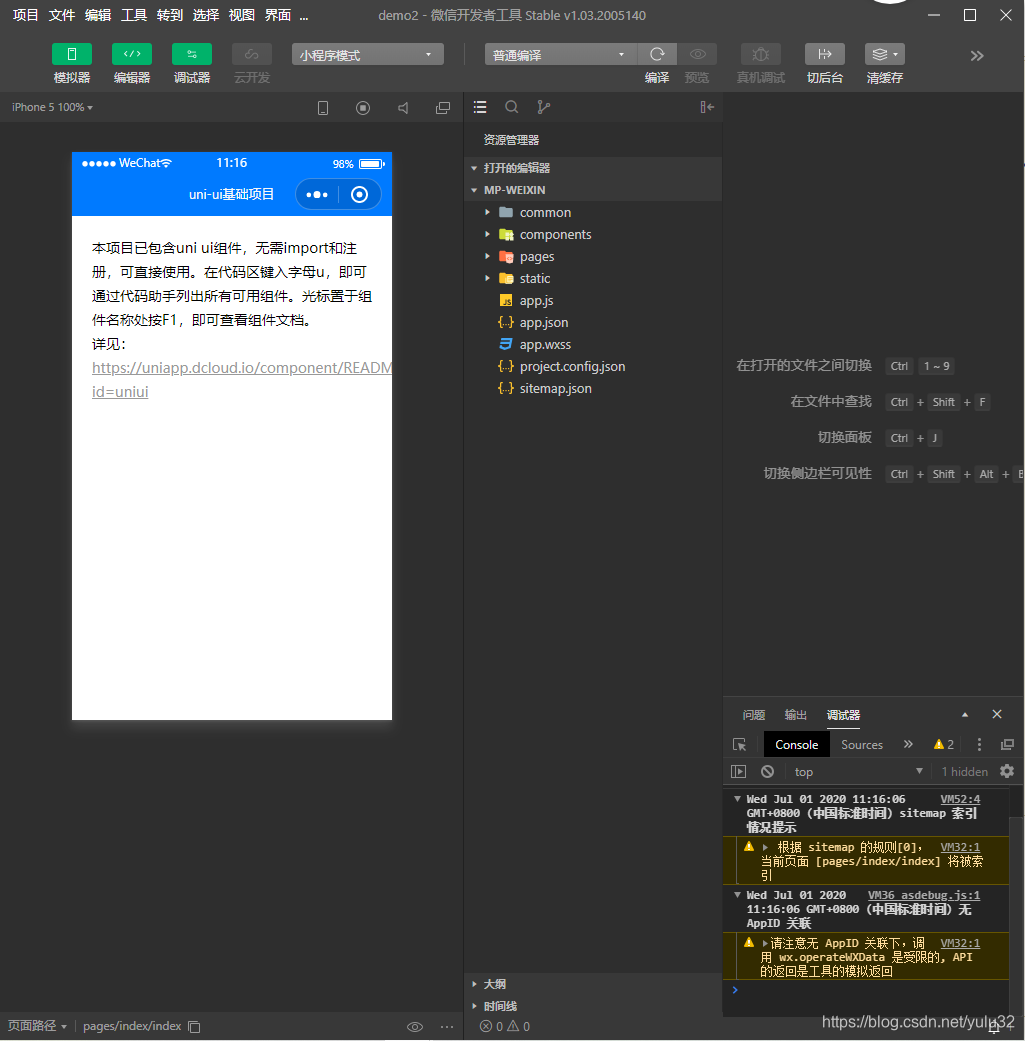Open the 工具 menu
The image size is (1025, 1041).
point(134,15)
